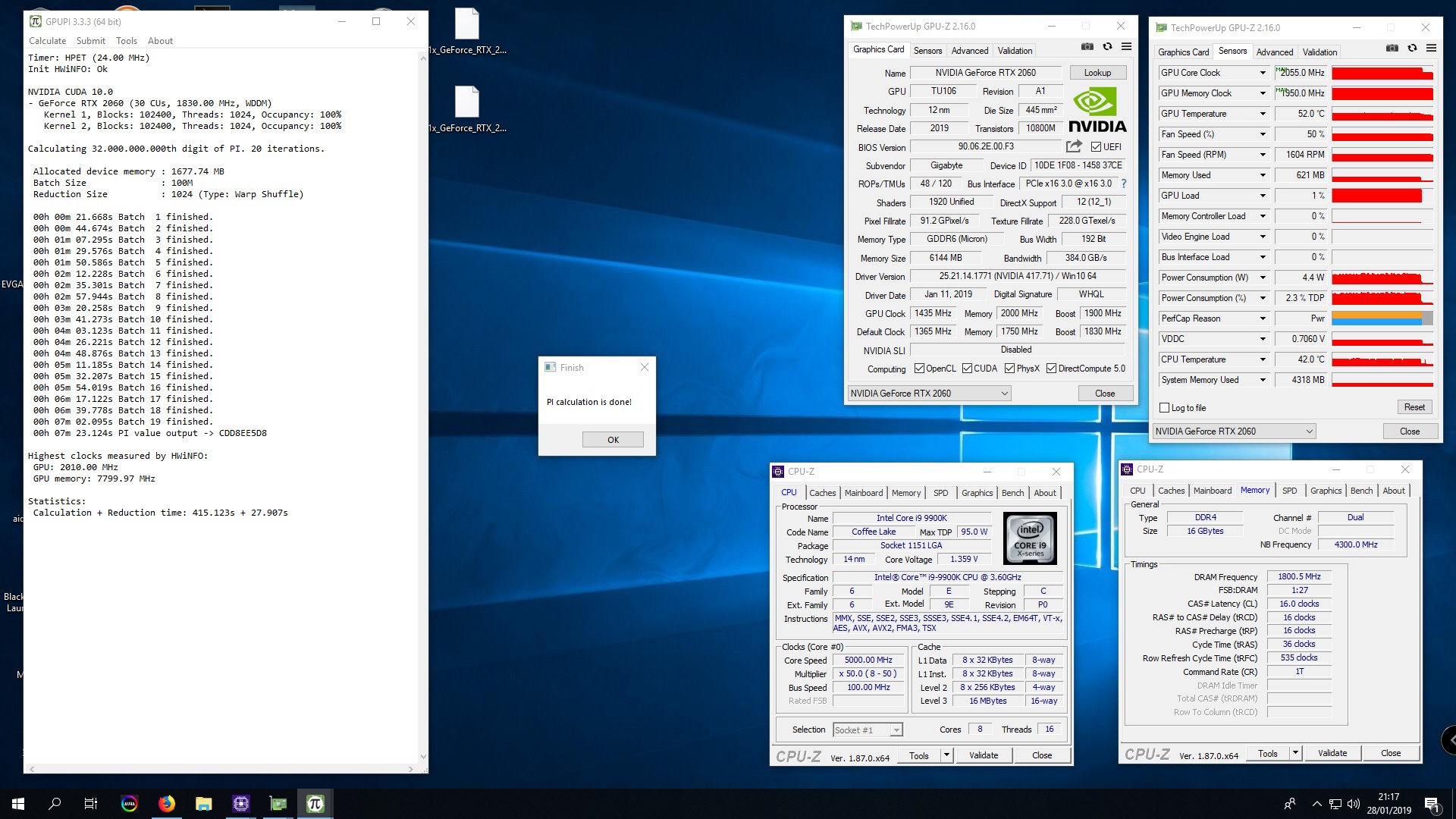The height and width of the screenshot is (819, 1456).
Task: Click the refresh icon in GPU-Z Sensors window
Action: (x=1412, y=48)
